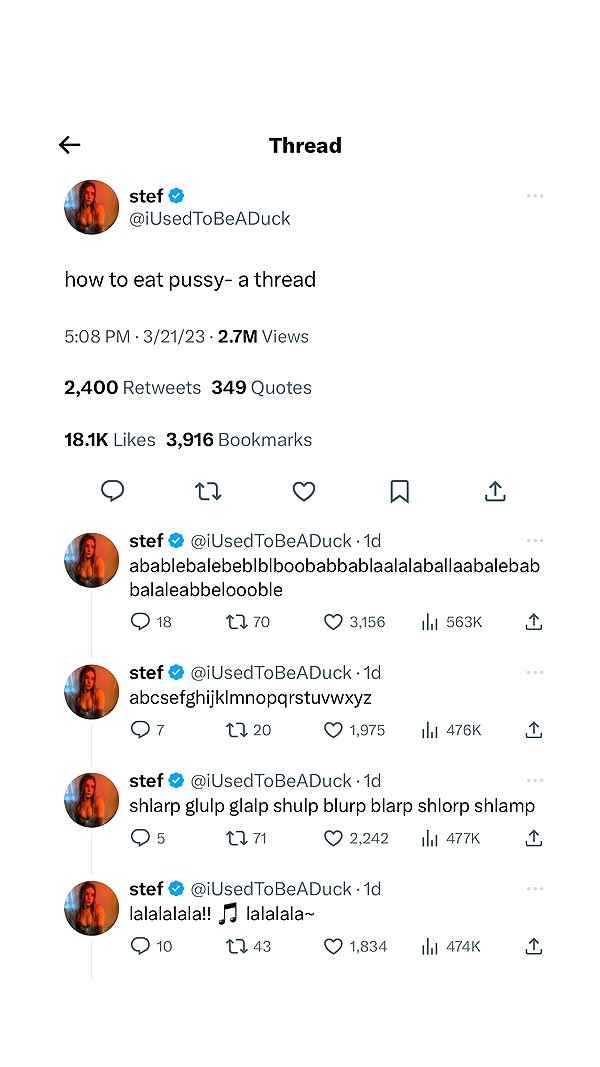Viewport: 600px width, 1067px height.
Task: Open the @iUsedToBeADuck handle under stef
Action: coord(210,218)
